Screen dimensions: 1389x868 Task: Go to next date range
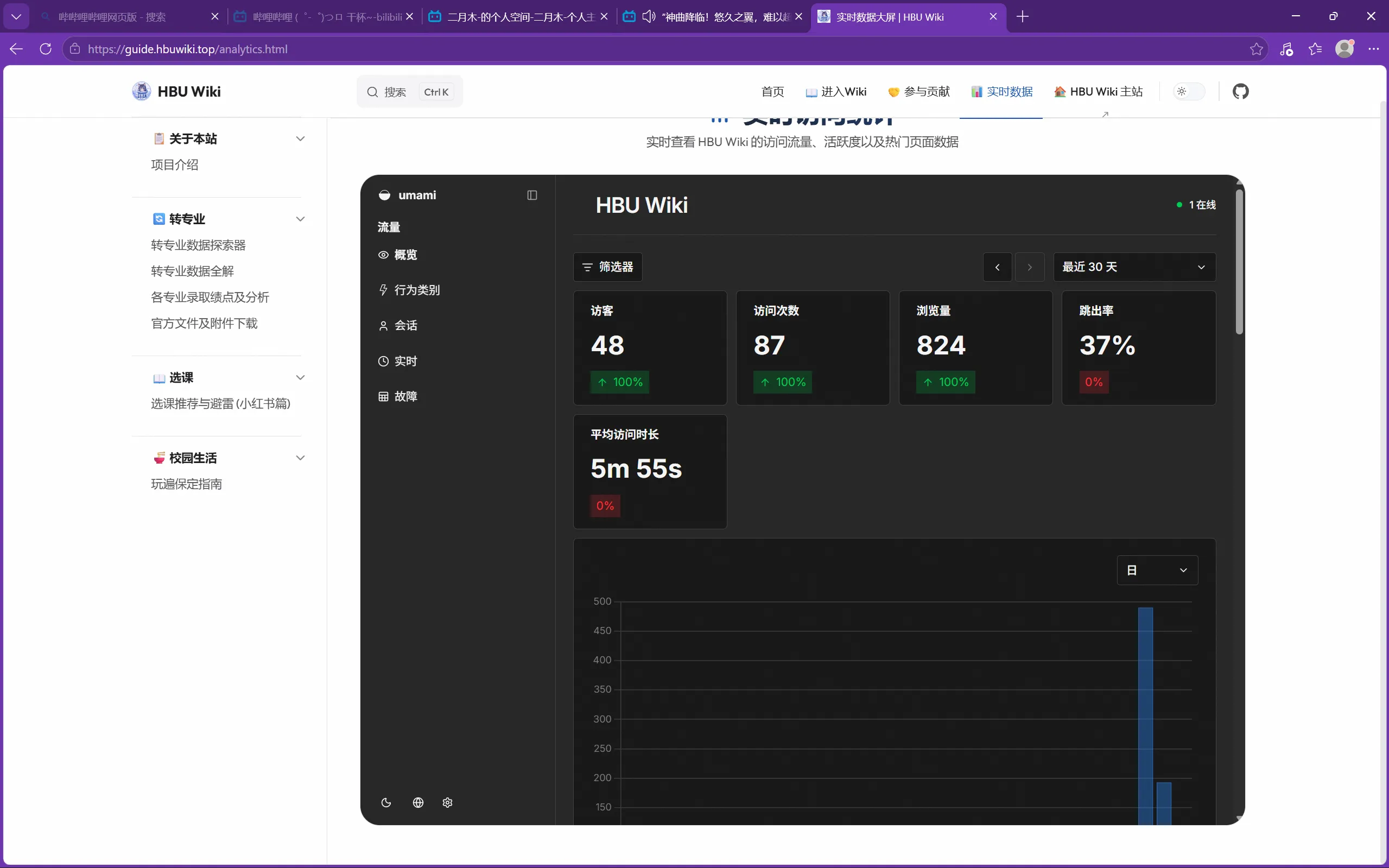(x=1030, y=267)
